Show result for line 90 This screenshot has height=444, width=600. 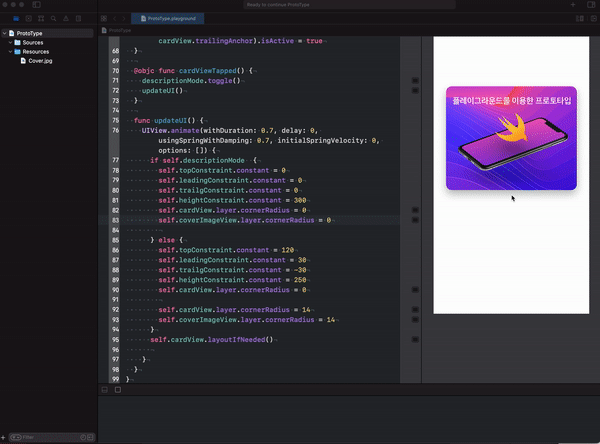[415, 290]
